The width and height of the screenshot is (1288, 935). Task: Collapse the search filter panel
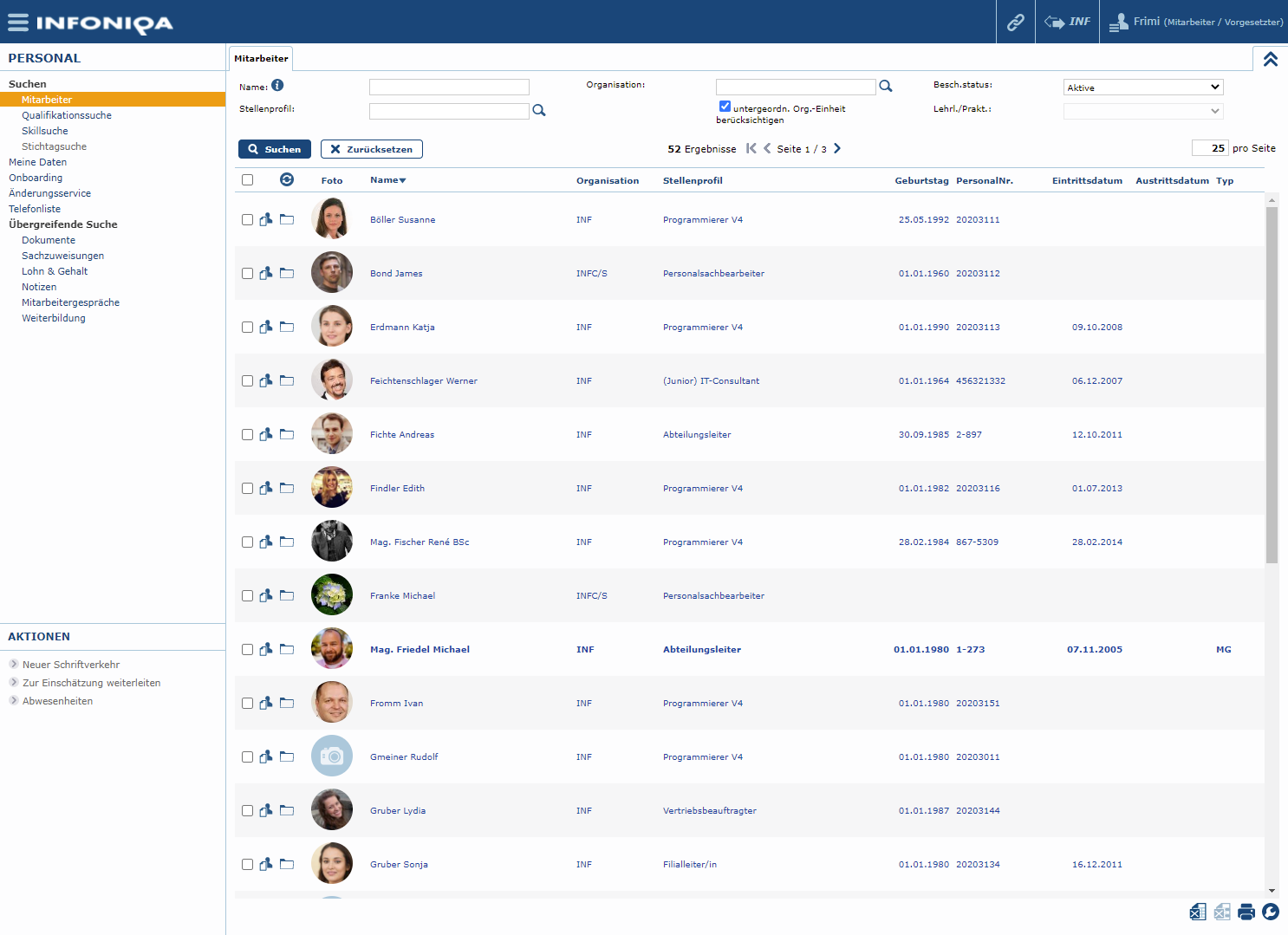[x=1270, y=59]
